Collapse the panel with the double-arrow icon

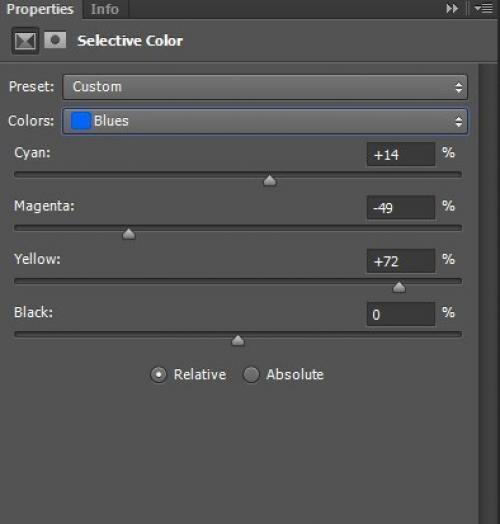[452, 9]
